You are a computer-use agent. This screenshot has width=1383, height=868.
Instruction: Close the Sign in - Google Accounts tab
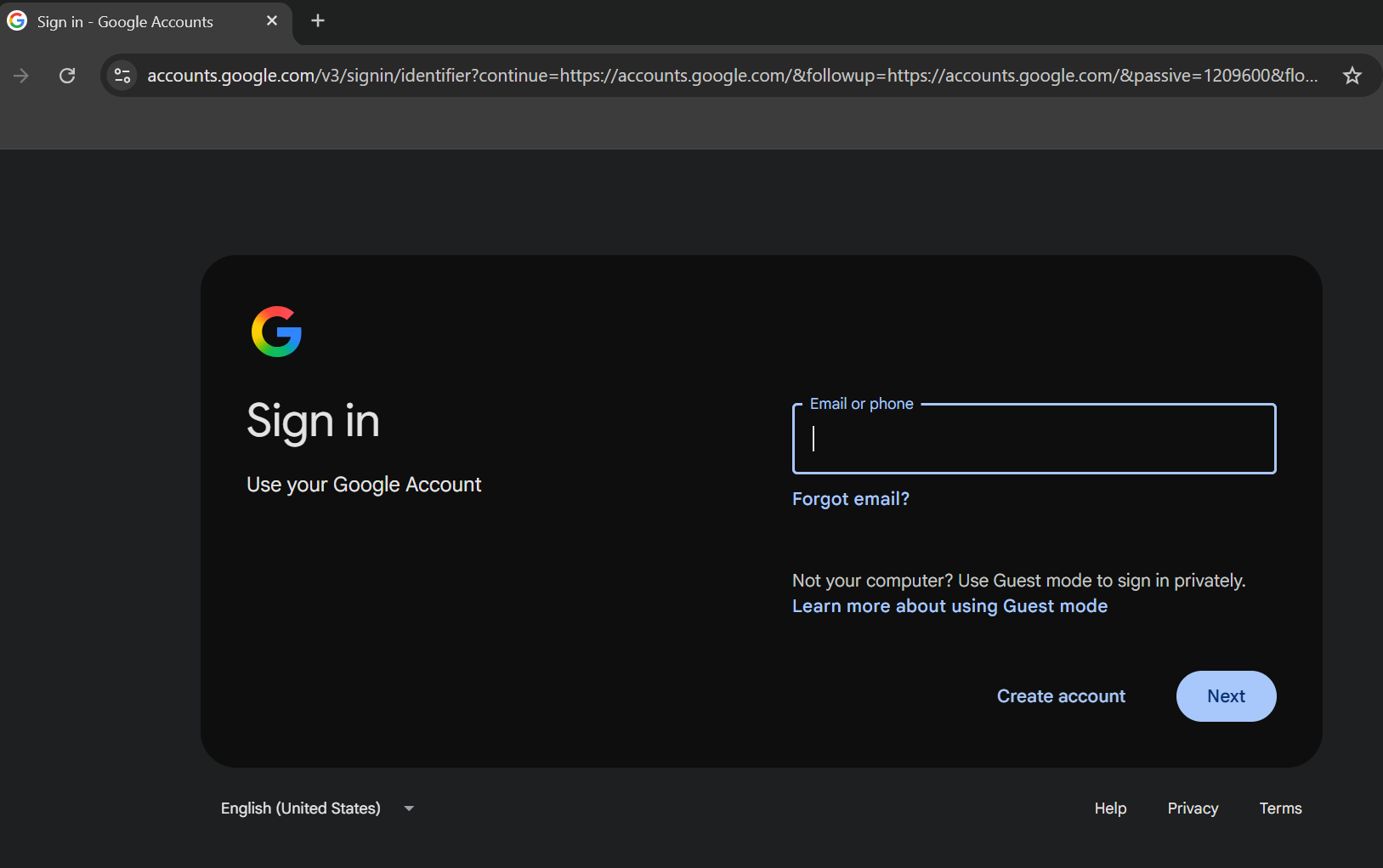coord(272,21)
